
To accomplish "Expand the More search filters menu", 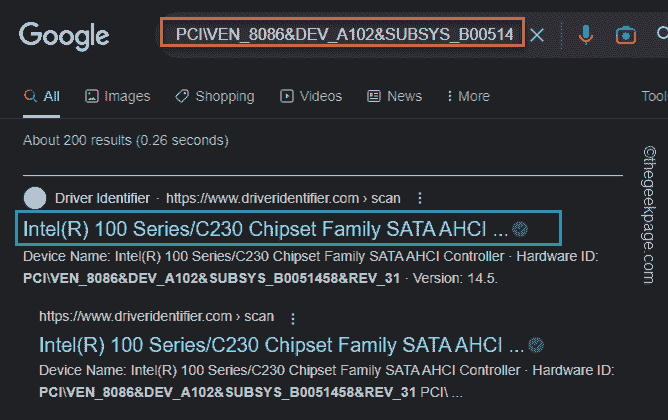I will (468, 96).
